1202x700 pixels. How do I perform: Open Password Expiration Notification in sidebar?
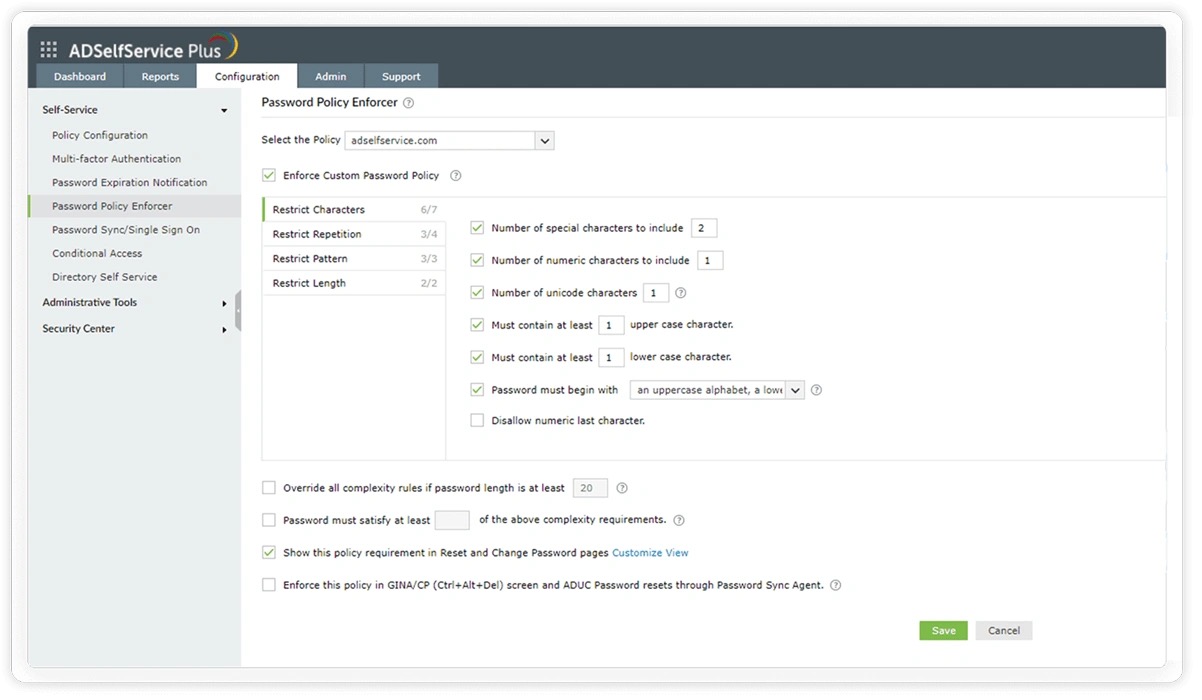130,183
